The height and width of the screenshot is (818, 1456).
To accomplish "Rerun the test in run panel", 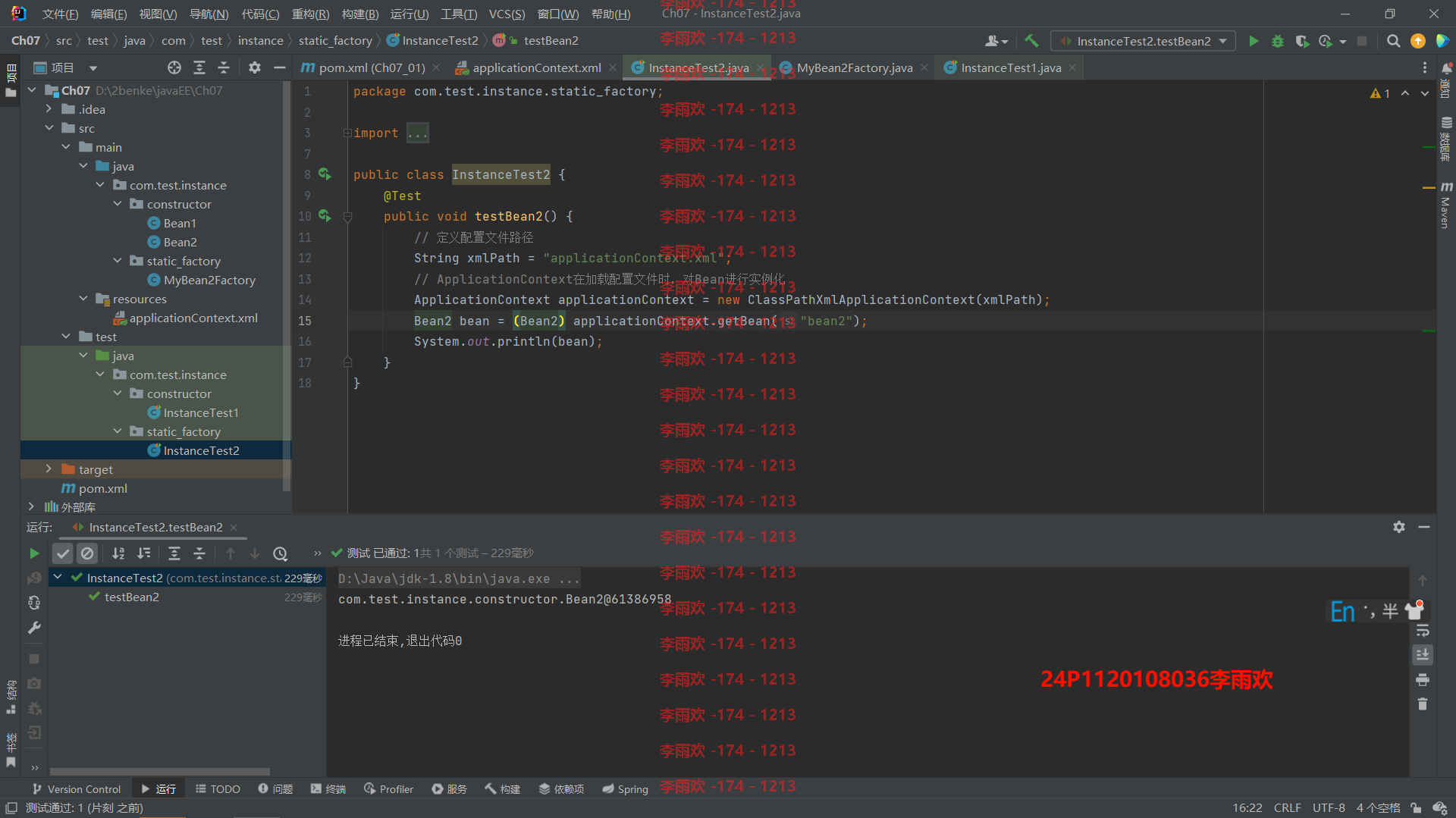I will pyautogui.click(x=34, y=553).
